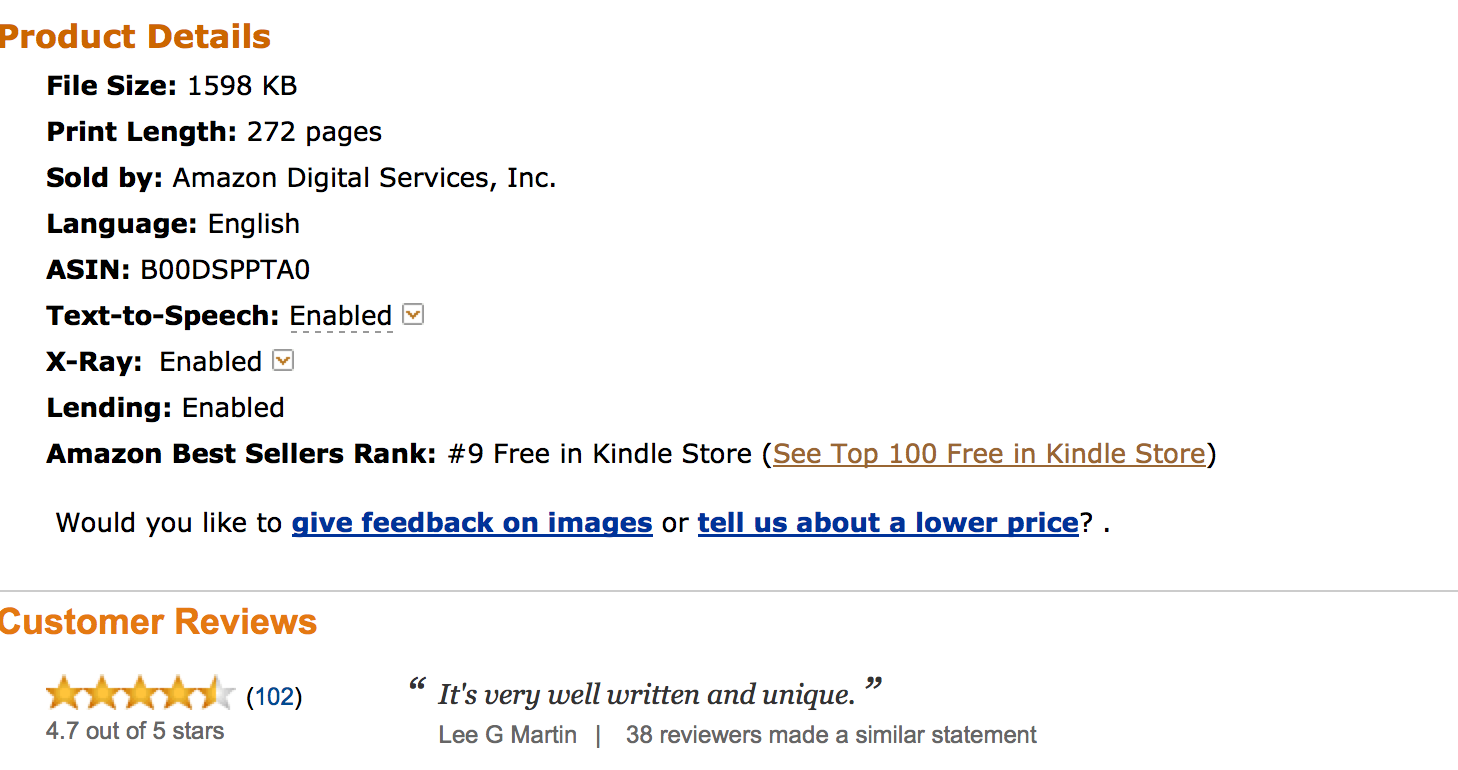This screenshot has width=1458, height=770.
Task: Open the 102 customer reviews count link
Action: coord(274,696)
